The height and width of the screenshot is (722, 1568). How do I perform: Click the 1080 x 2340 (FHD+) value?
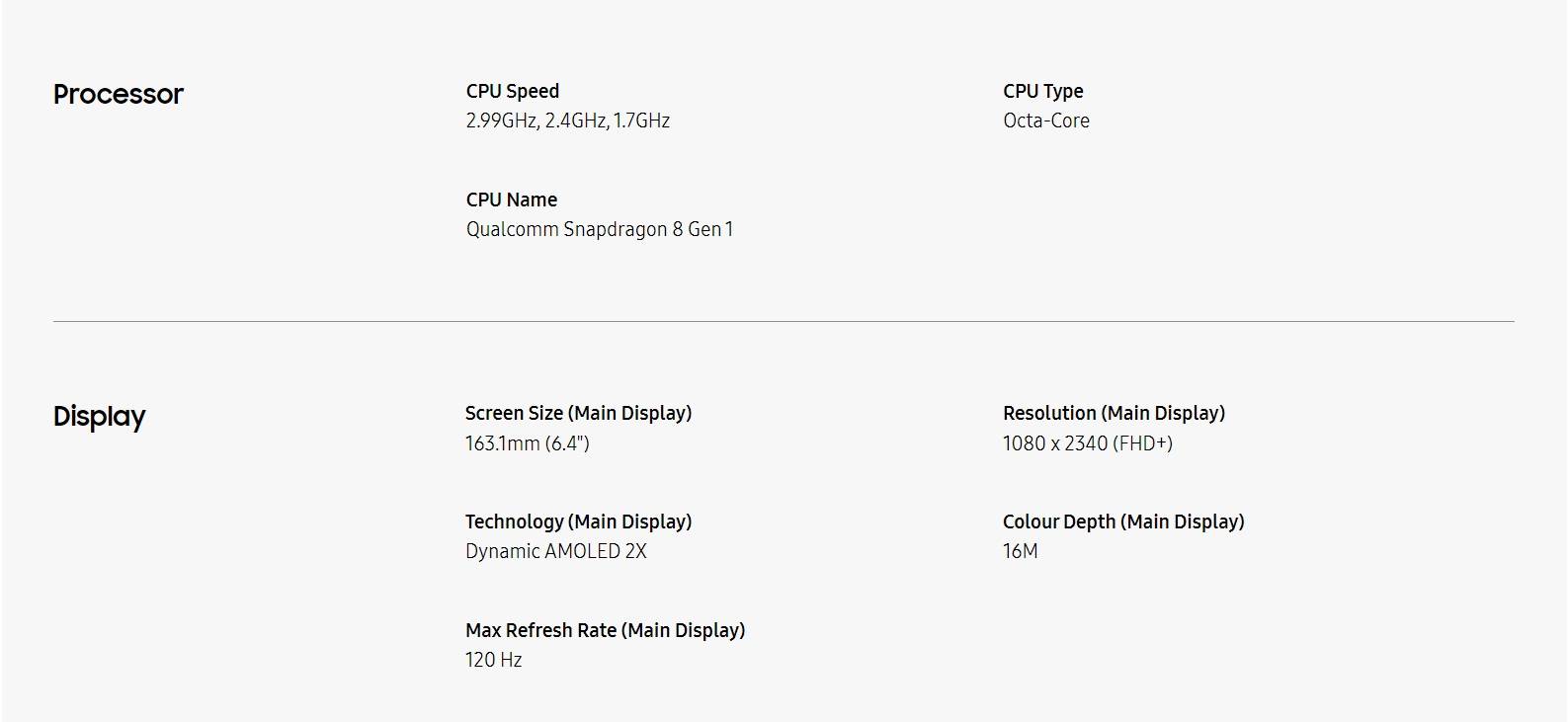point(1088,443)
